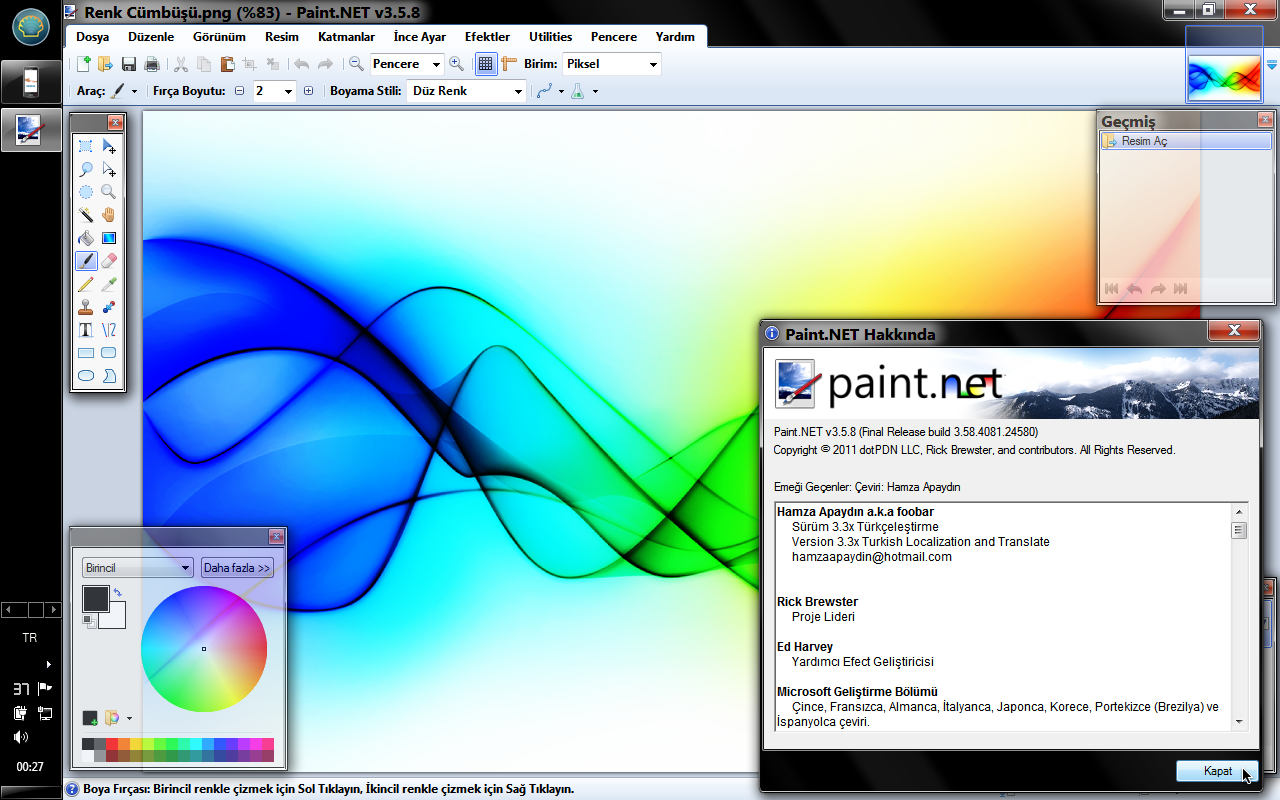Click the Open file toolbar icon
Viewport: 1280px width, 800px height.
click(105, 64)
